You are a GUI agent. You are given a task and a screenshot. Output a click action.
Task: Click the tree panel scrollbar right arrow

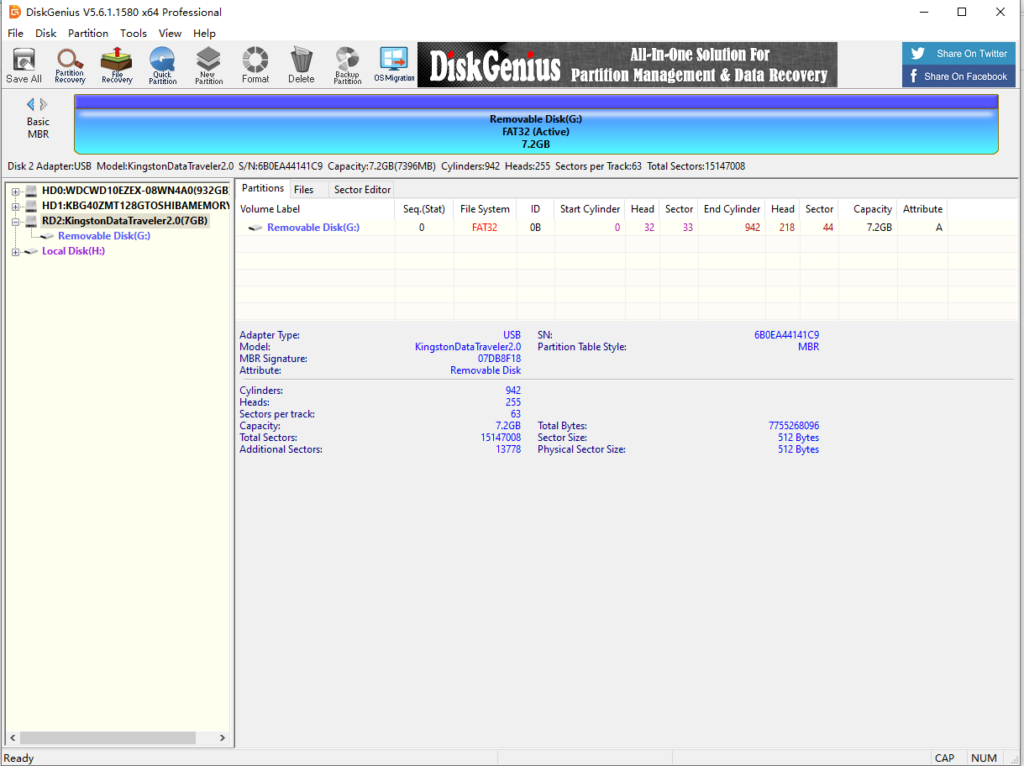(222, 738)
